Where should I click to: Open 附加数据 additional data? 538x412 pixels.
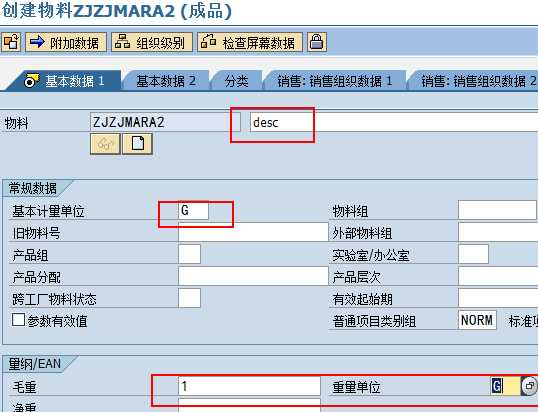coord(66,42)
